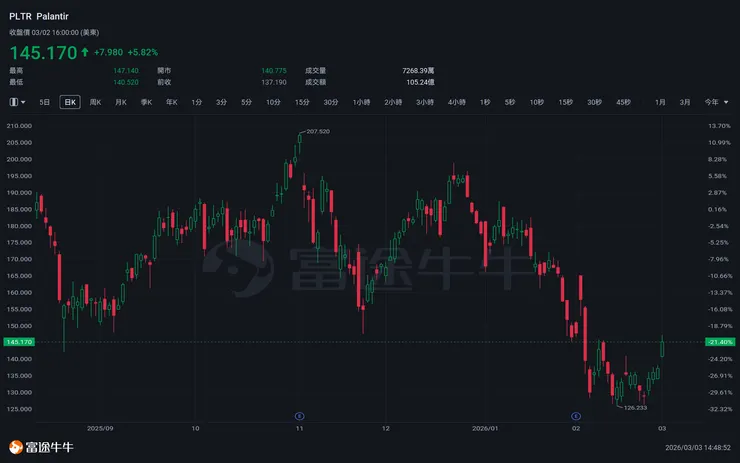Click the large 145.170 price quote
The image size is (740, 463).
43,52
